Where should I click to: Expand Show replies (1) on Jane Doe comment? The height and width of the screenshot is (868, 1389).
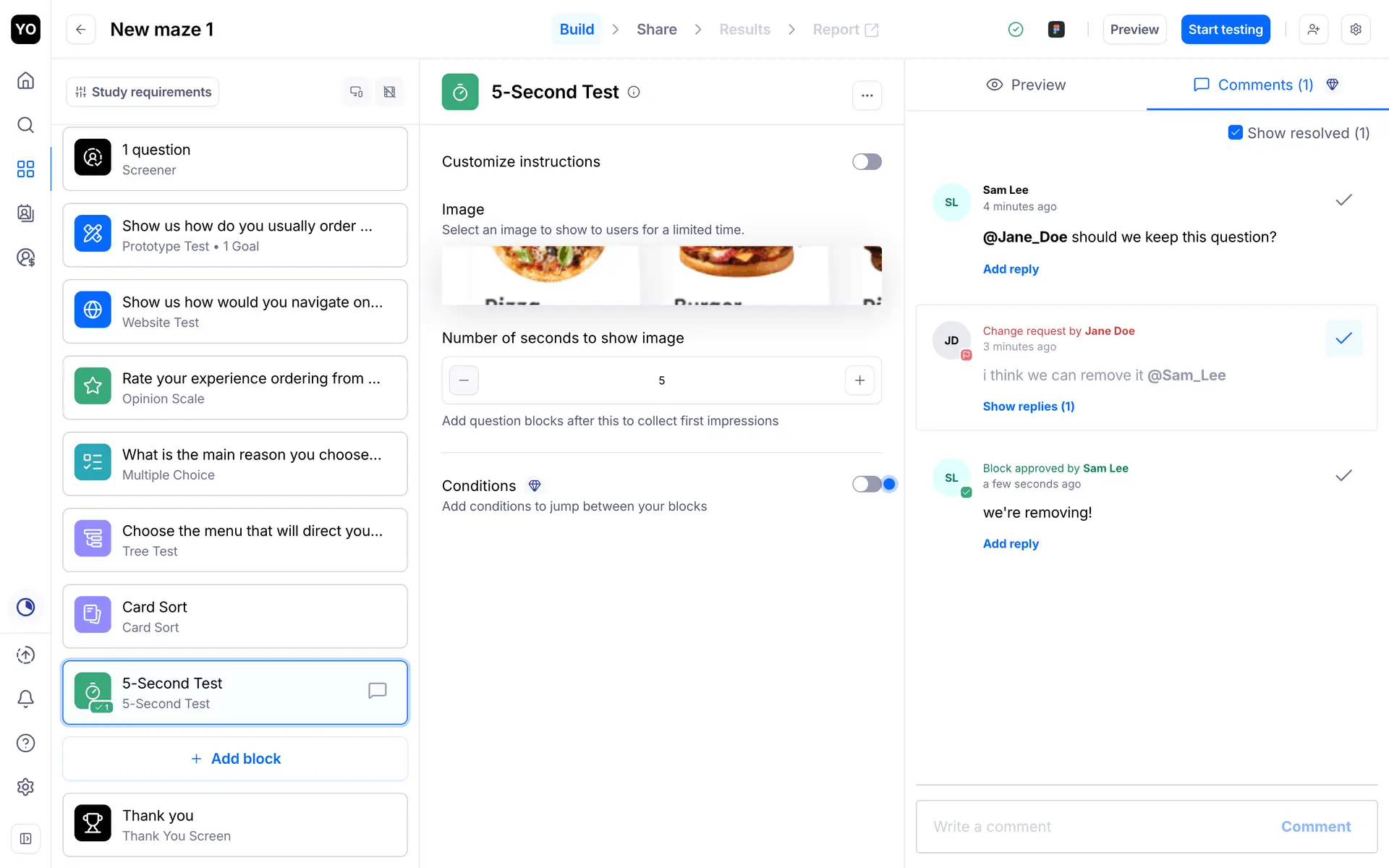click(1028, 407)
